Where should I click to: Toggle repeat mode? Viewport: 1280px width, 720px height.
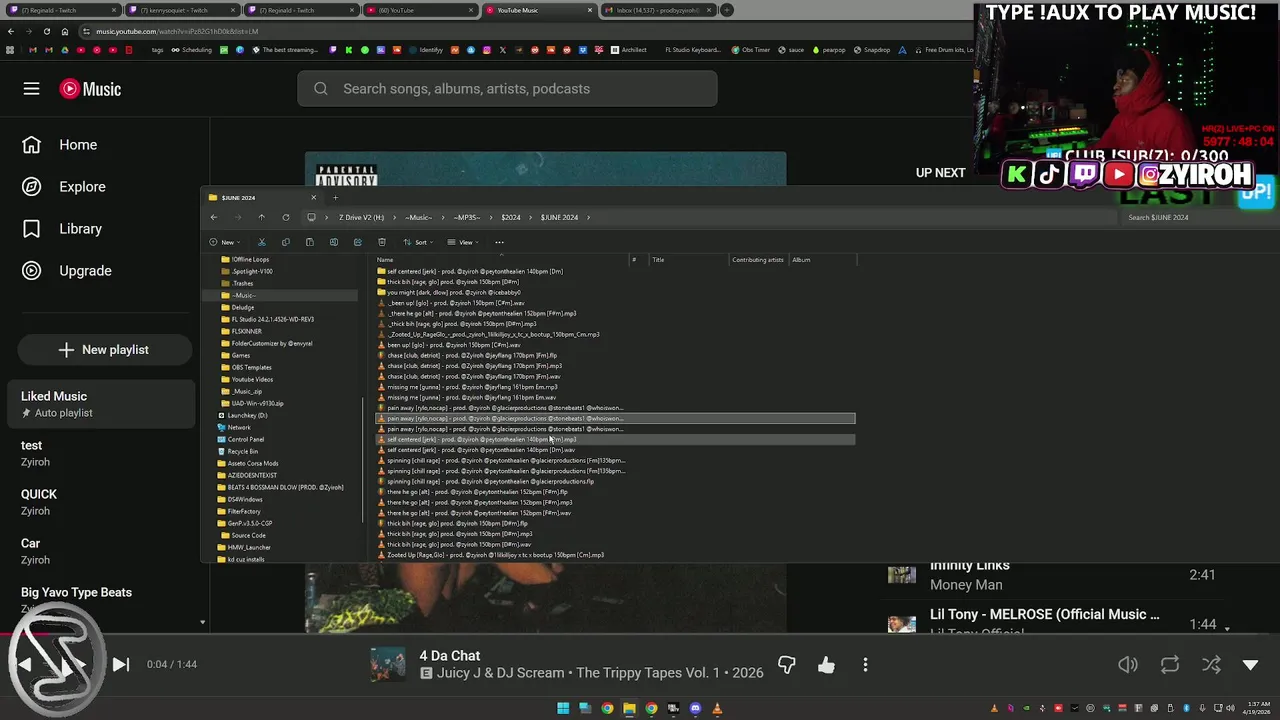pyautogui.click(x=1169, y=665)
